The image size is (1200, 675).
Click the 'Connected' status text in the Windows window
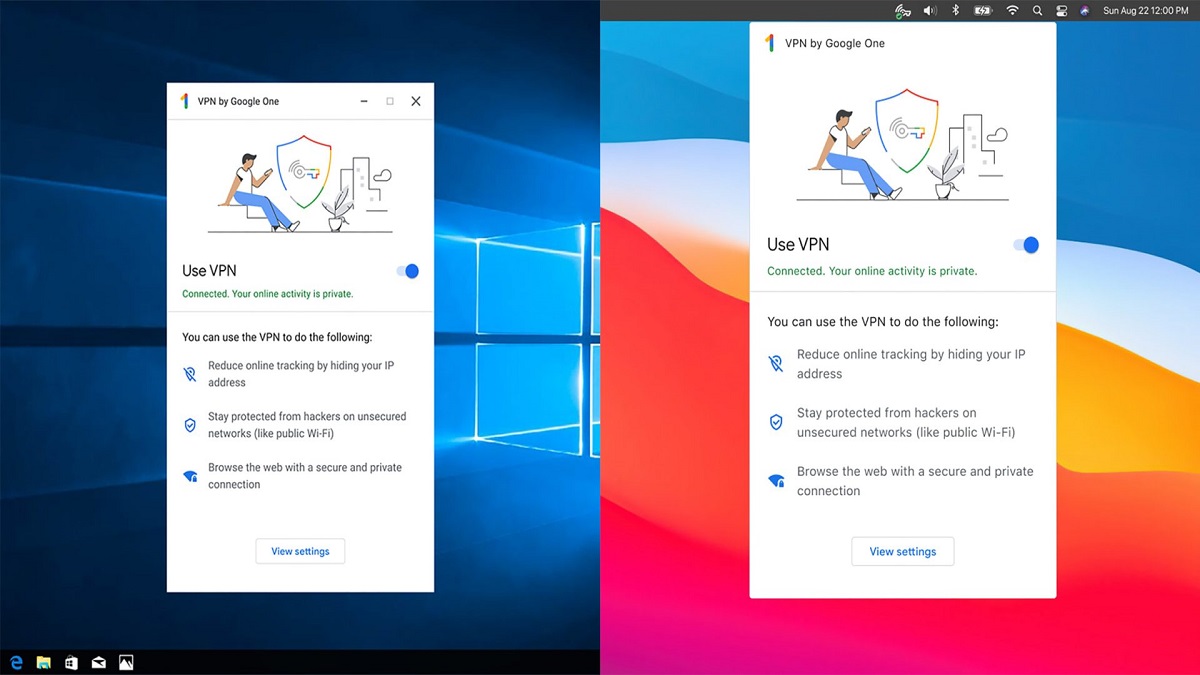[x=267, y=294]
